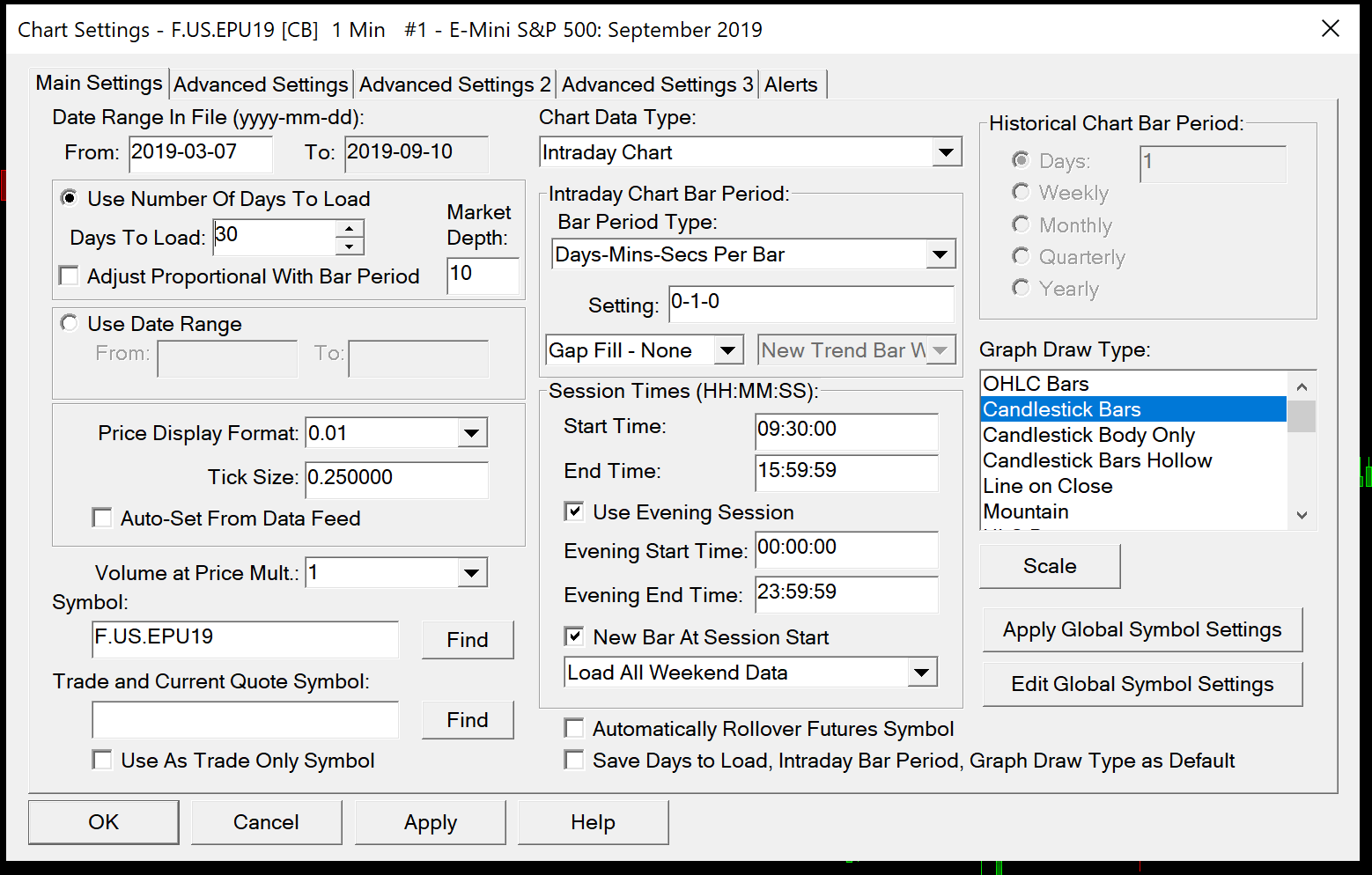Focus the session Start Time field
Viewport: 1372px width, 875px height.
(x=846, y=431)
